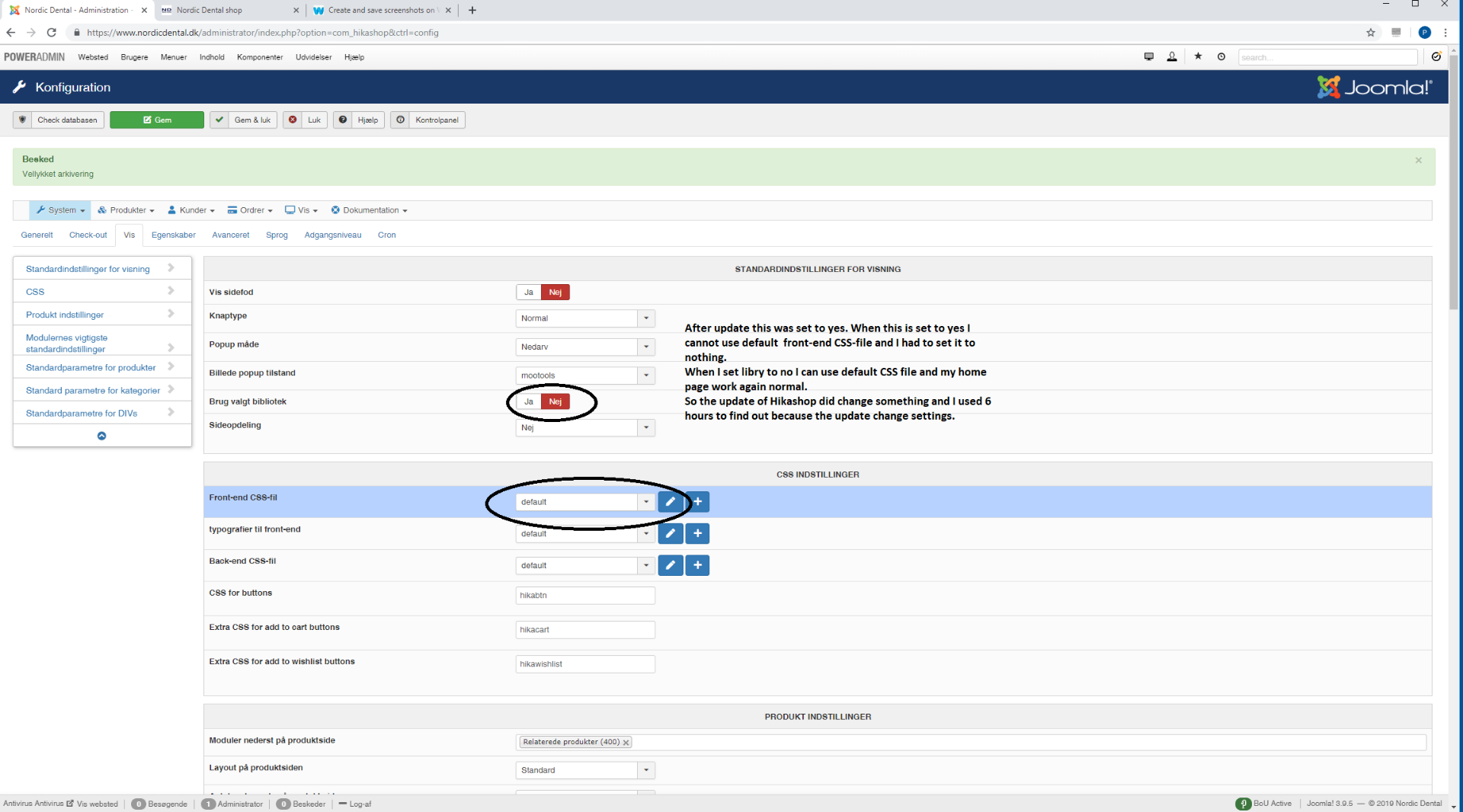Open the Komponenter menu
The width and height of the screenshot is (1463, 812).
point(260,57)
